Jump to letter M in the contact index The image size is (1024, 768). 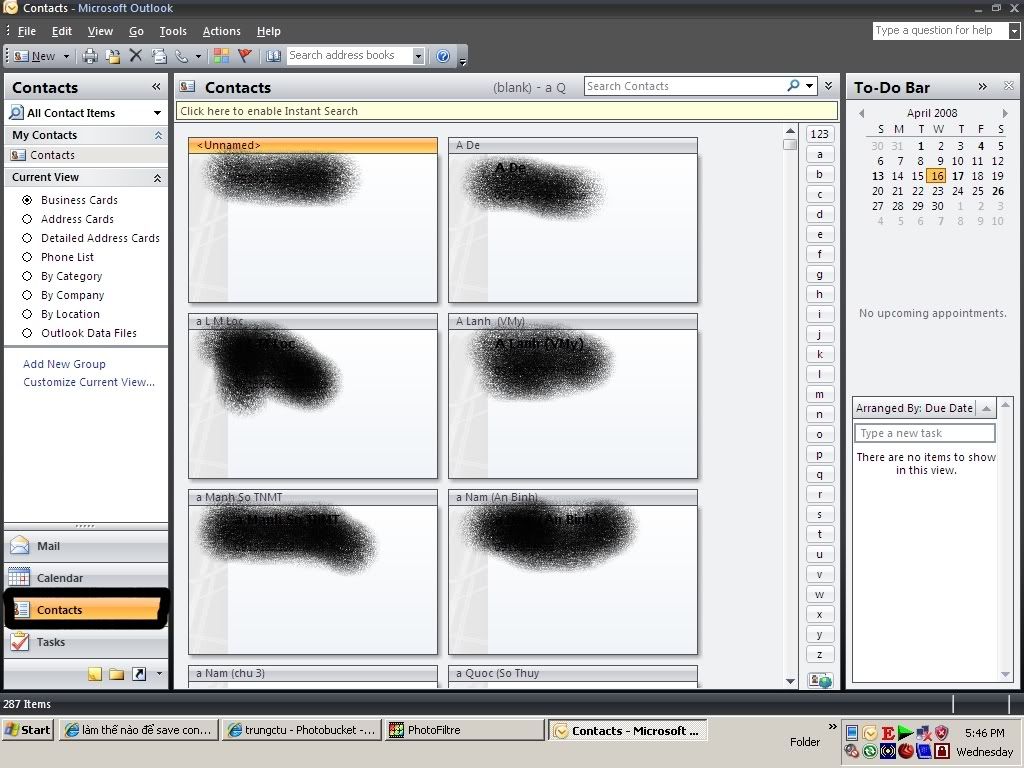pyautogui.click(x=819, y=394)
